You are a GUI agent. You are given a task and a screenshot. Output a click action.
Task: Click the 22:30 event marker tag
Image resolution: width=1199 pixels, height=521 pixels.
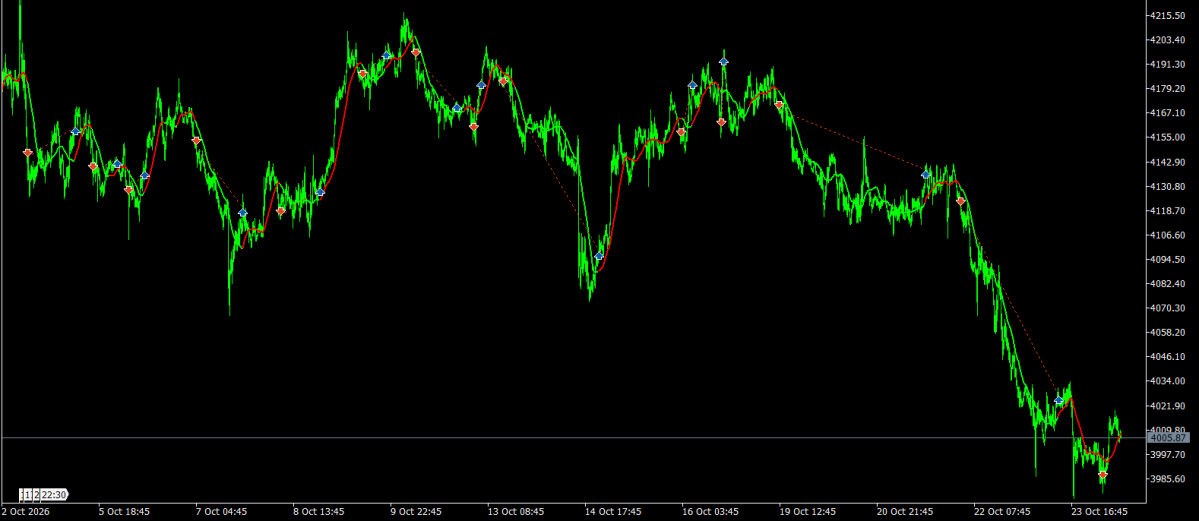[x=53, y=494]
